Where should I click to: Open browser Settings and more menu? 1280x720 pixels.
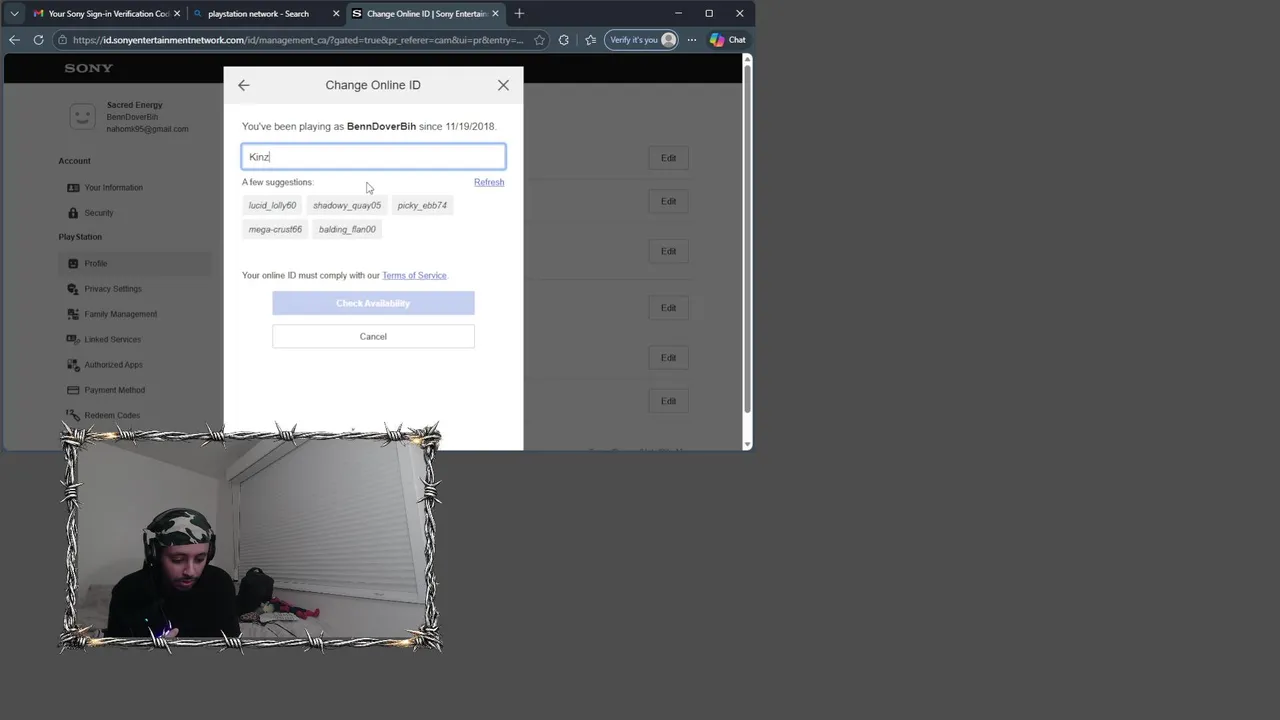(x=691, y=40)
